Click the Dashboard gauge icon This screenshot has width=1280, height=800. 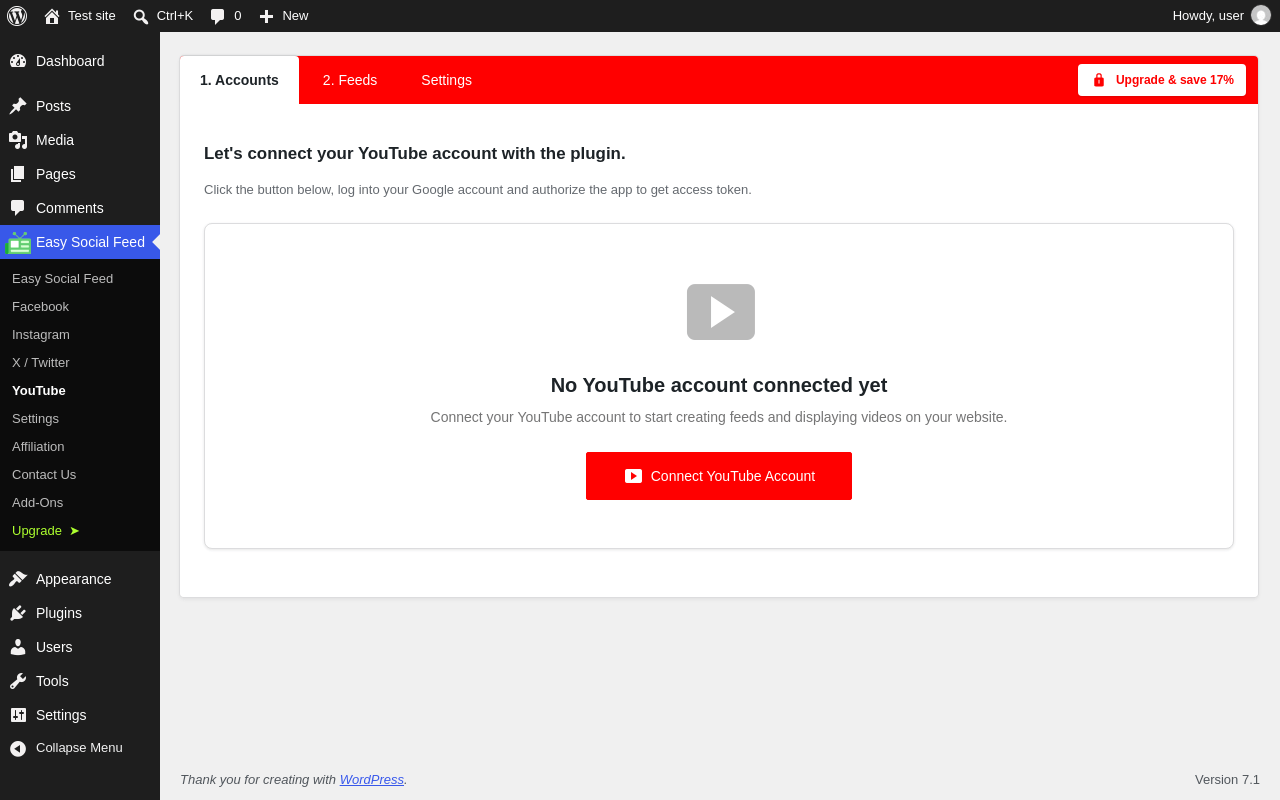pyautogui.click(x=18, y=61)
